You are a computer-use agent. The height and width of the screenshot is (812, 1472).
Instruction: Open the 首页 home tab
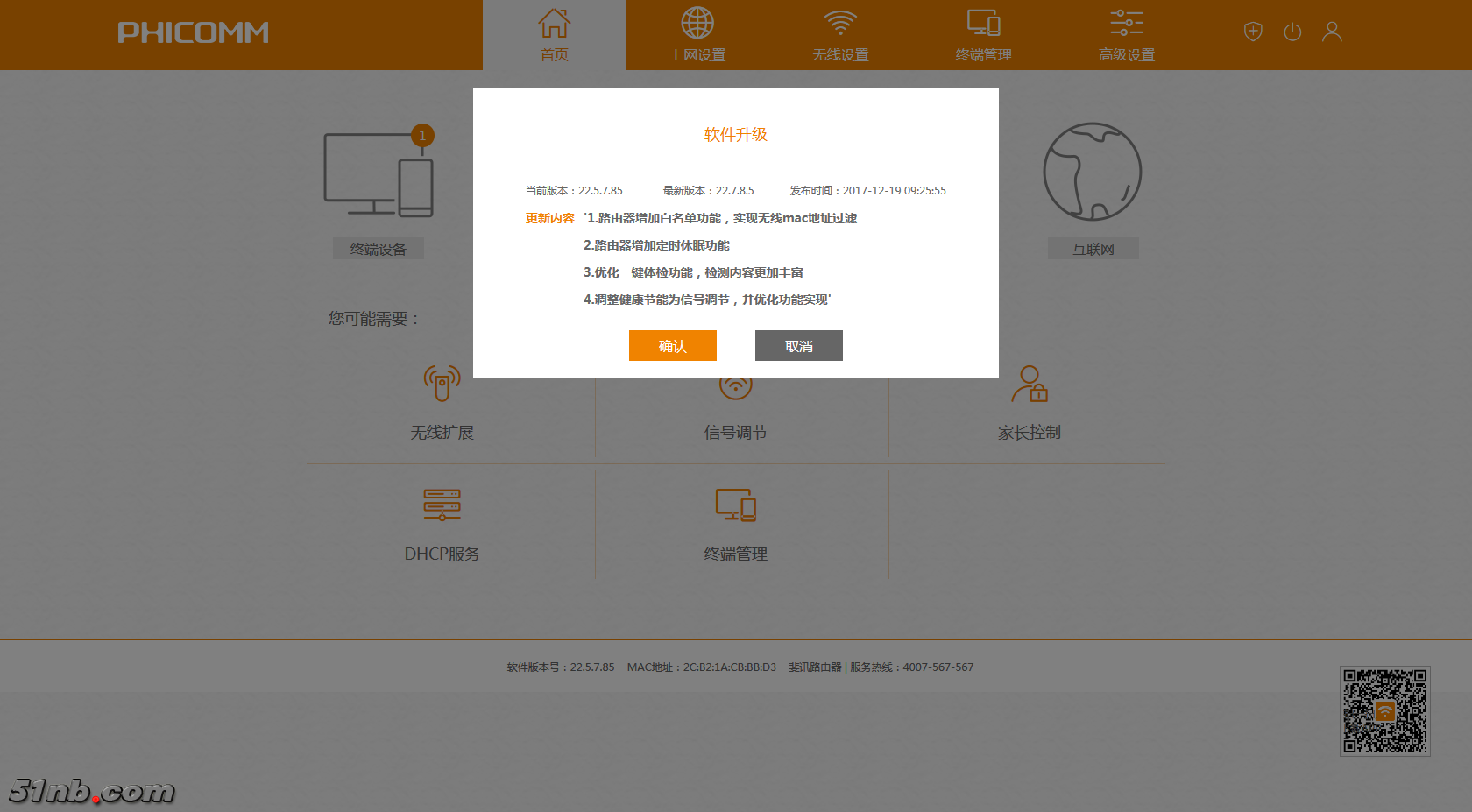554,35
